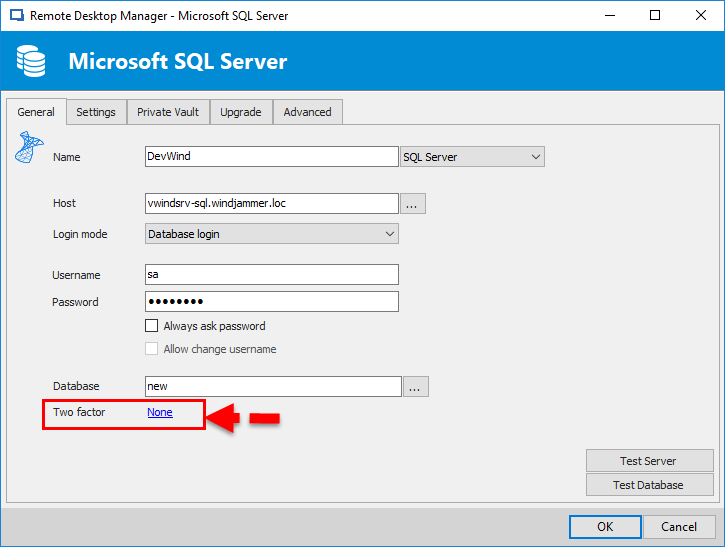
Task: Click the Two factor None link
Action: point(160,412)
